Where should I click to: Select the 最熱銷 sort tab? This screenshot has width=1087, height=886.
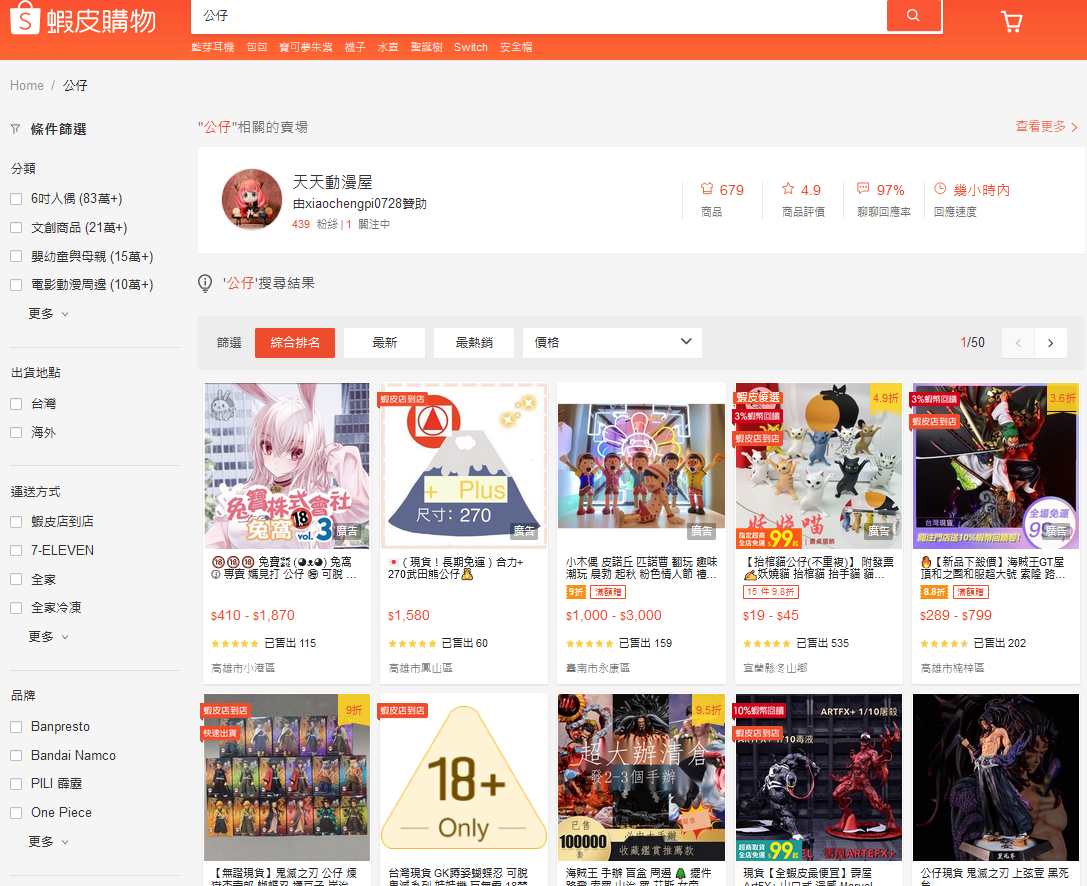473,342
